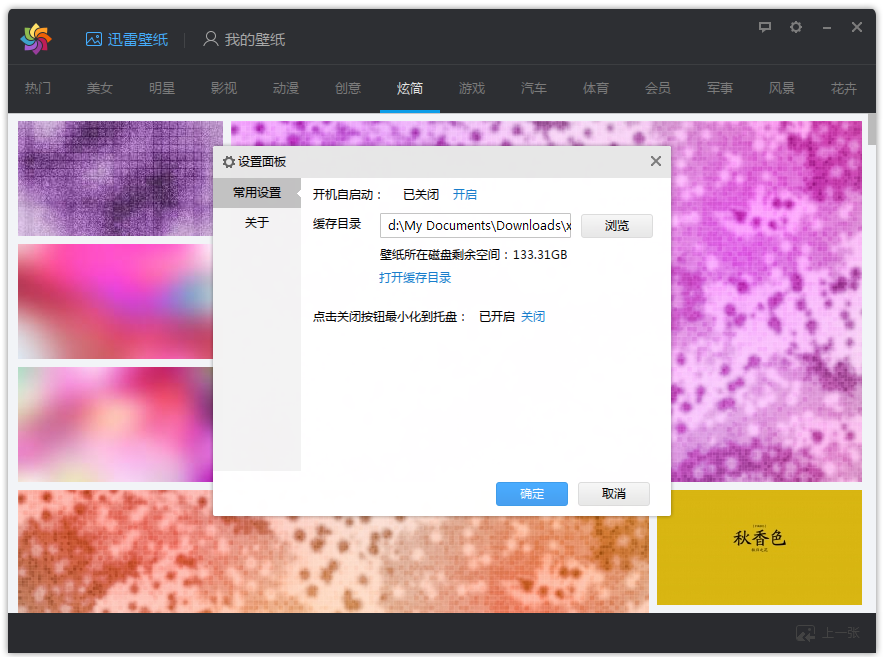Open the 关于 settings page
The height and width of the screenshot is (657, 883).
point(257,222)
